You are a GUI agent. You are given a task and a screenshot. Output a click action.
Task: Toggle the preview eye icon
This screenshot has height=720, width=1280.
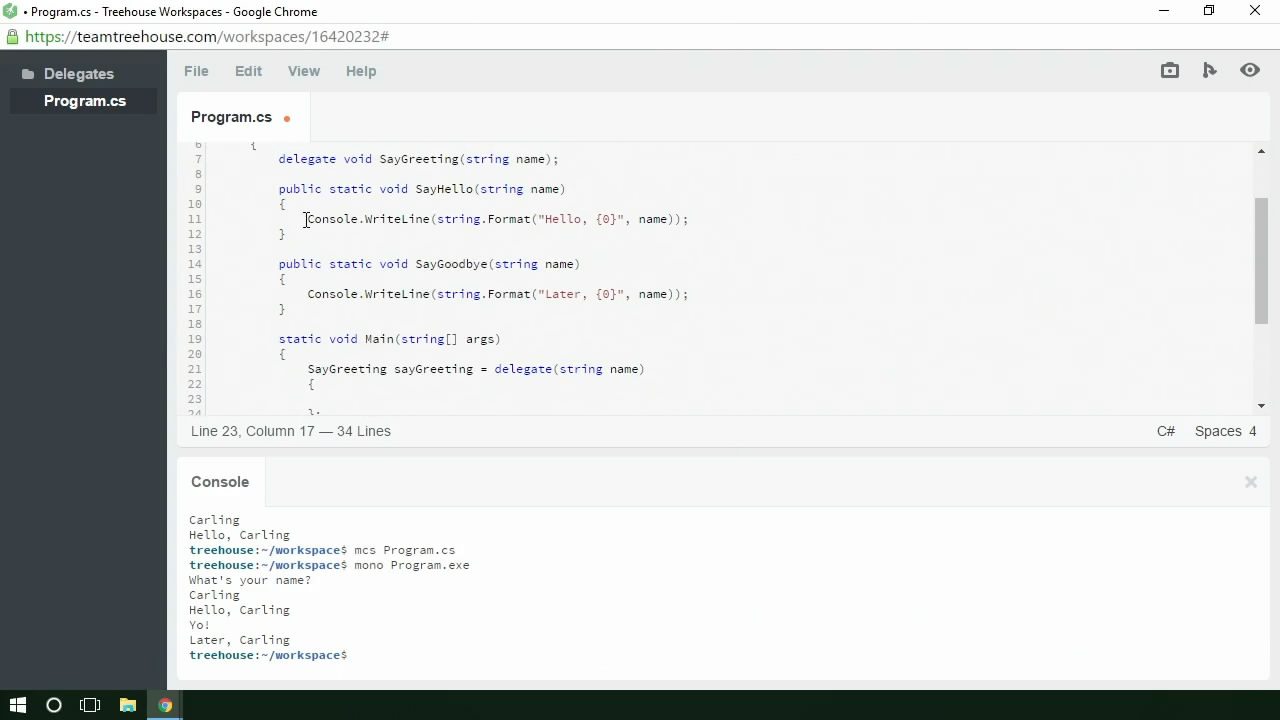tap(1250, 70)
